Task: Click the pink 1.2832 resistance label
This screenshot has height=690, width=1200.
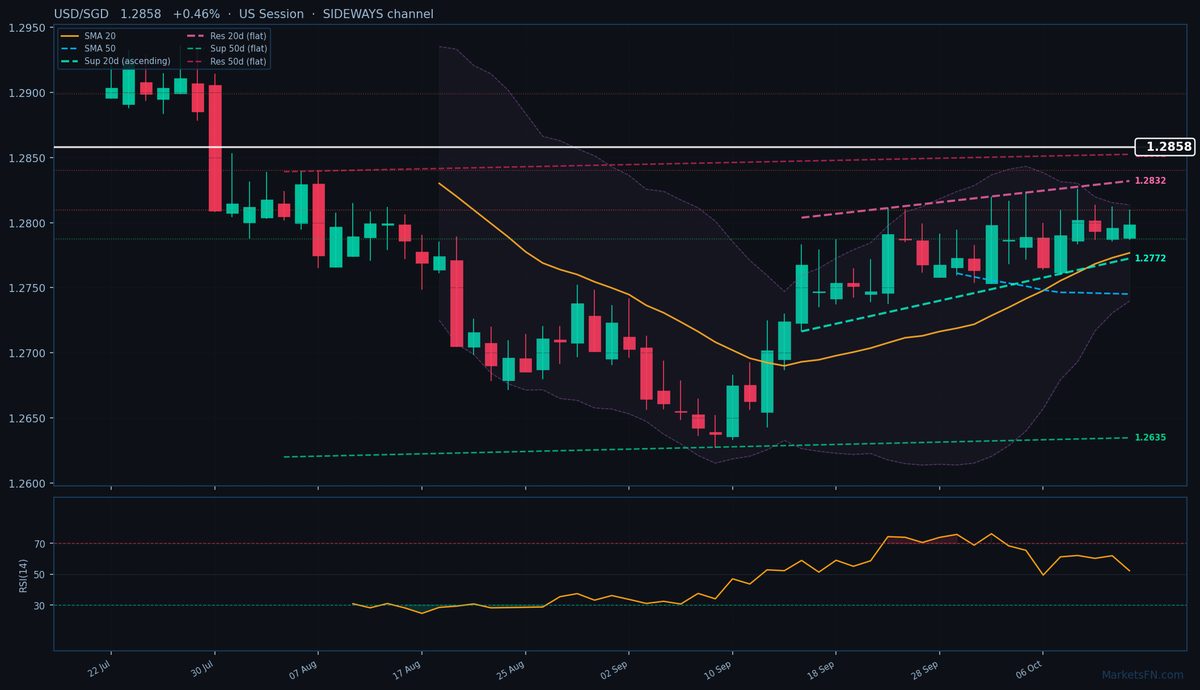Action: (x=1150, y=181)
